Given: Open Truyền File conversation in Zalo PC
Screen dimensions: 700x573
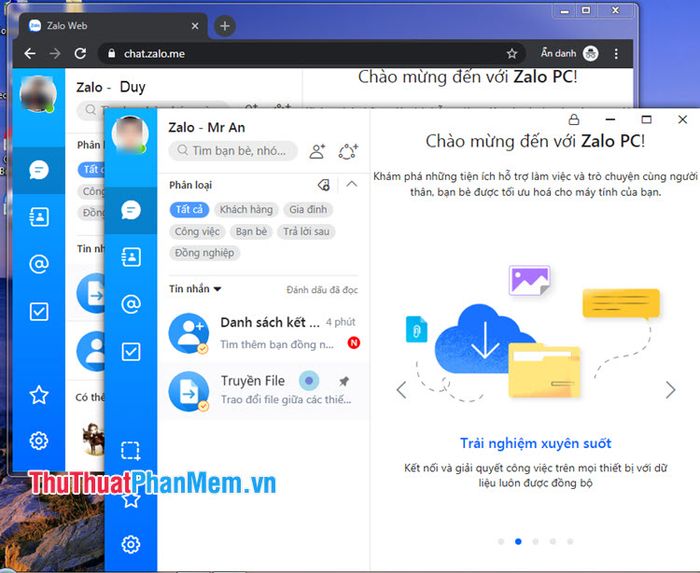Looking at the screenshot, I should click(263, 390).
